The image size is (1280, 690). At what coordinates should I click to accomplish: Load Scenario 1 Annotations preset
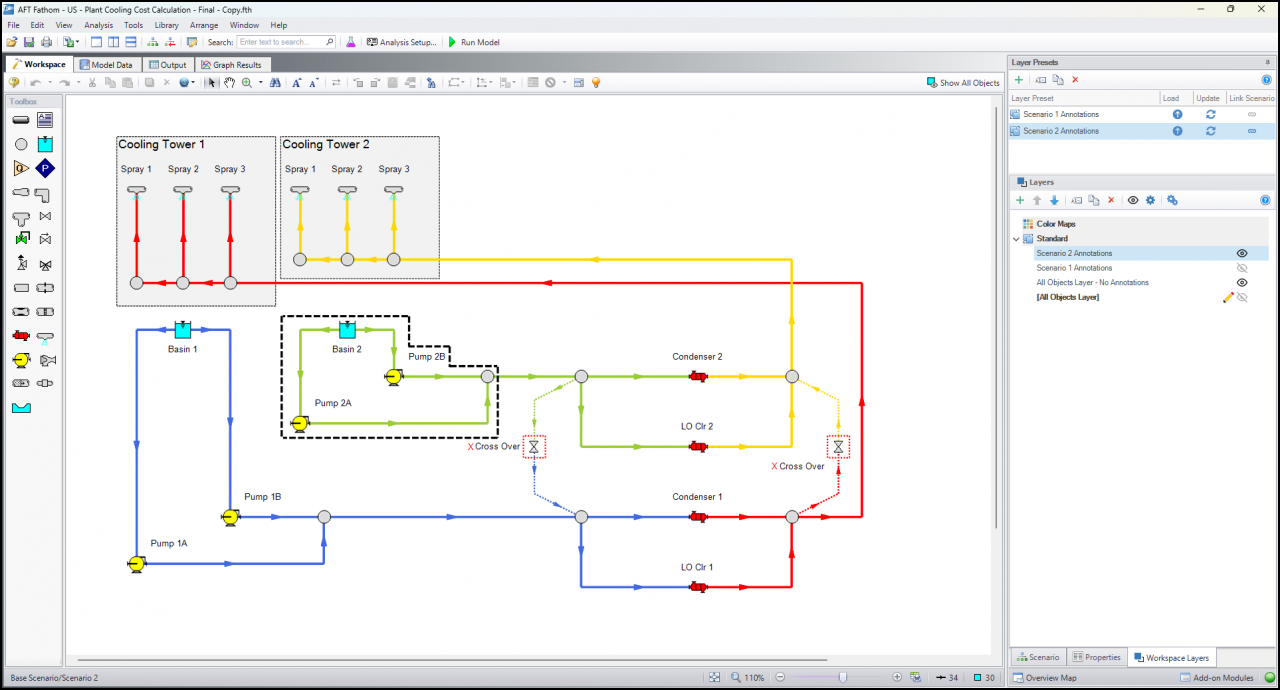coord(1177,115)
